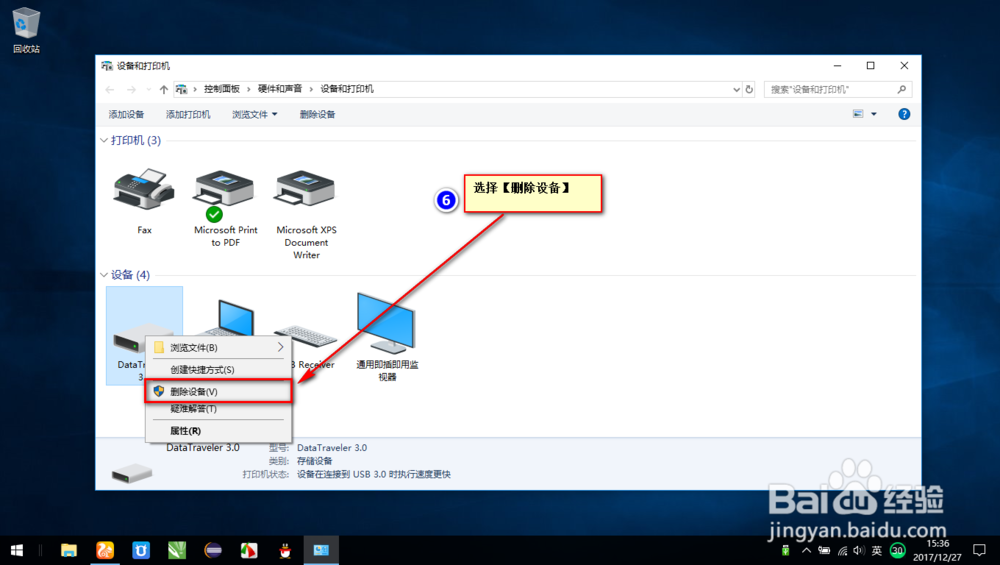Image resolution: width=1000 pixels, height=565 pixels.
Task: Click the volume speaker tray icon
Action: pyautogui.click(x=859, y=550)
